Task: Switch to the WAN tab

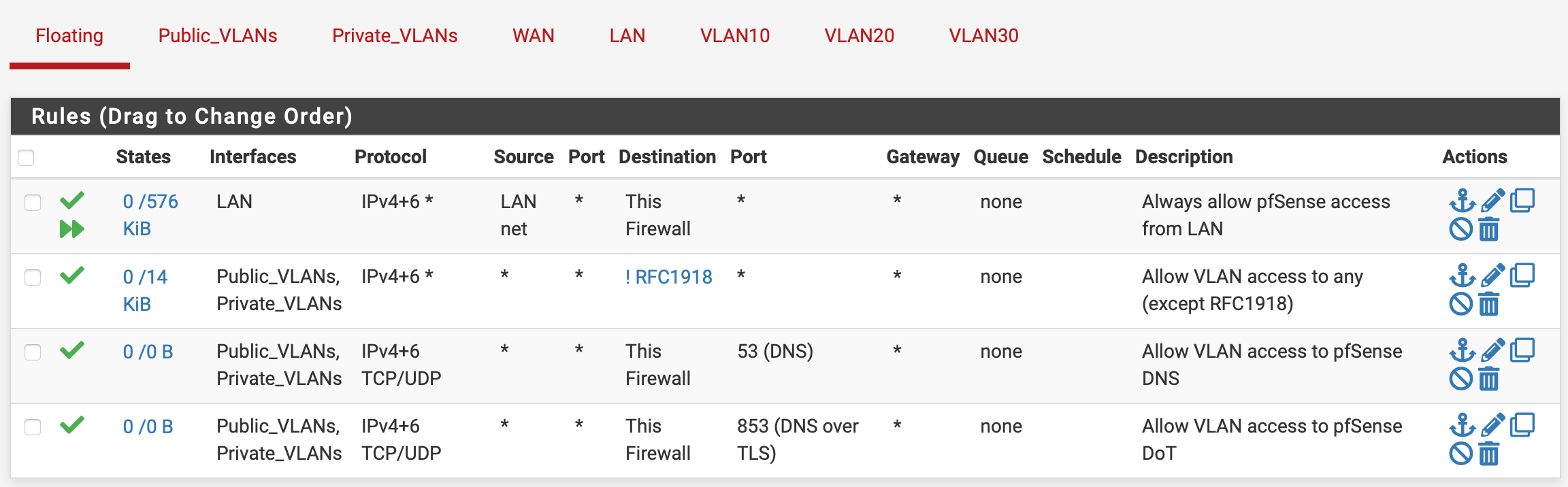Action: [x=533, y=35]
